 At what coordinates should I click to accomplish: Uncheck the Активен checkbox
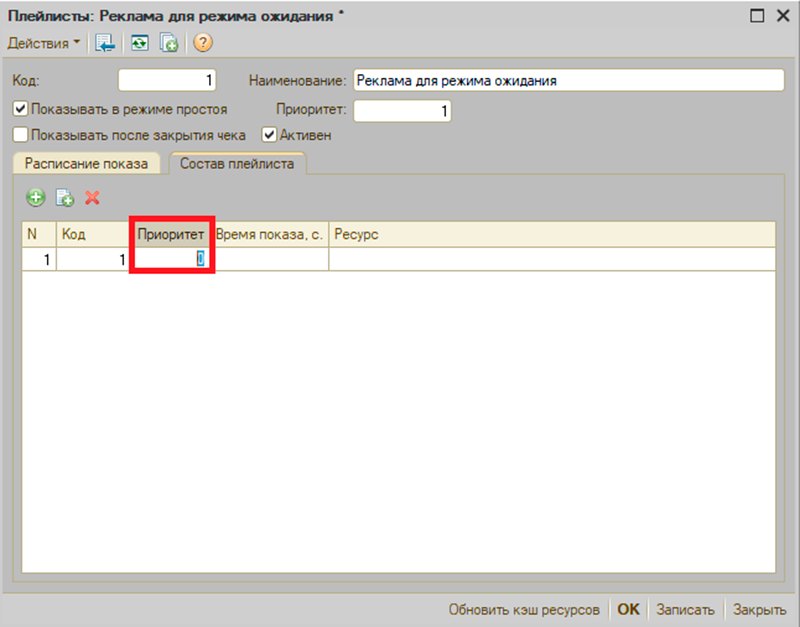(269, 135)
